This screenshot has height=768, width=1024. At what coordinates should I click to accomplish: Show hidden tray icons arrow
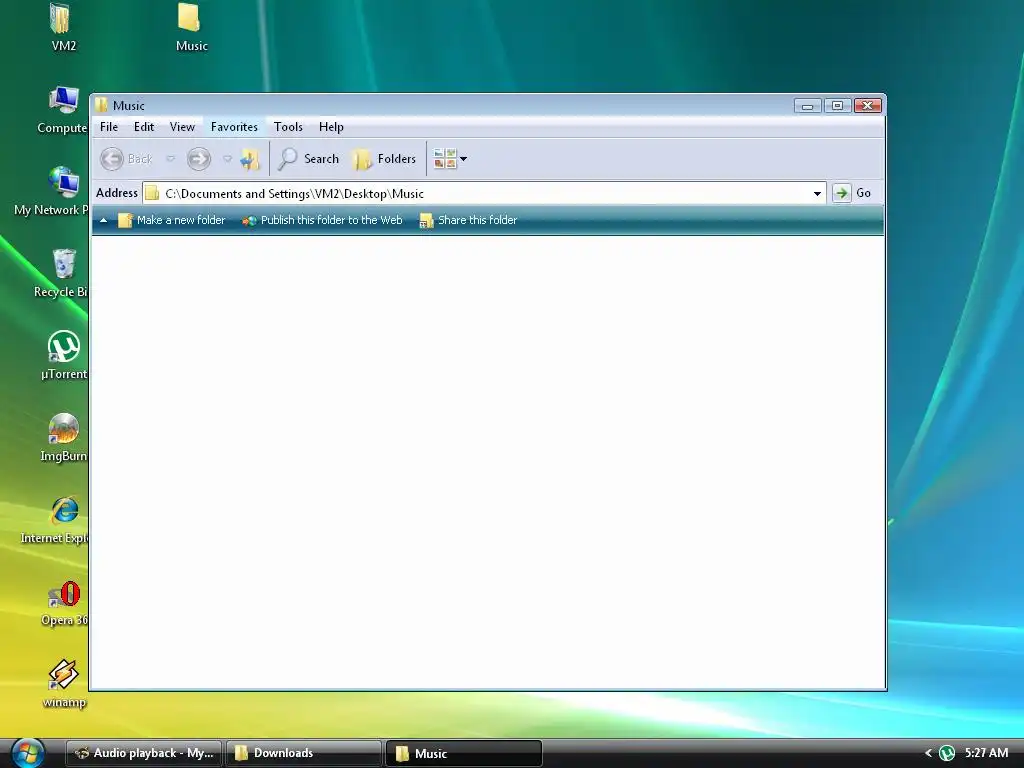(x=928, y=753)
